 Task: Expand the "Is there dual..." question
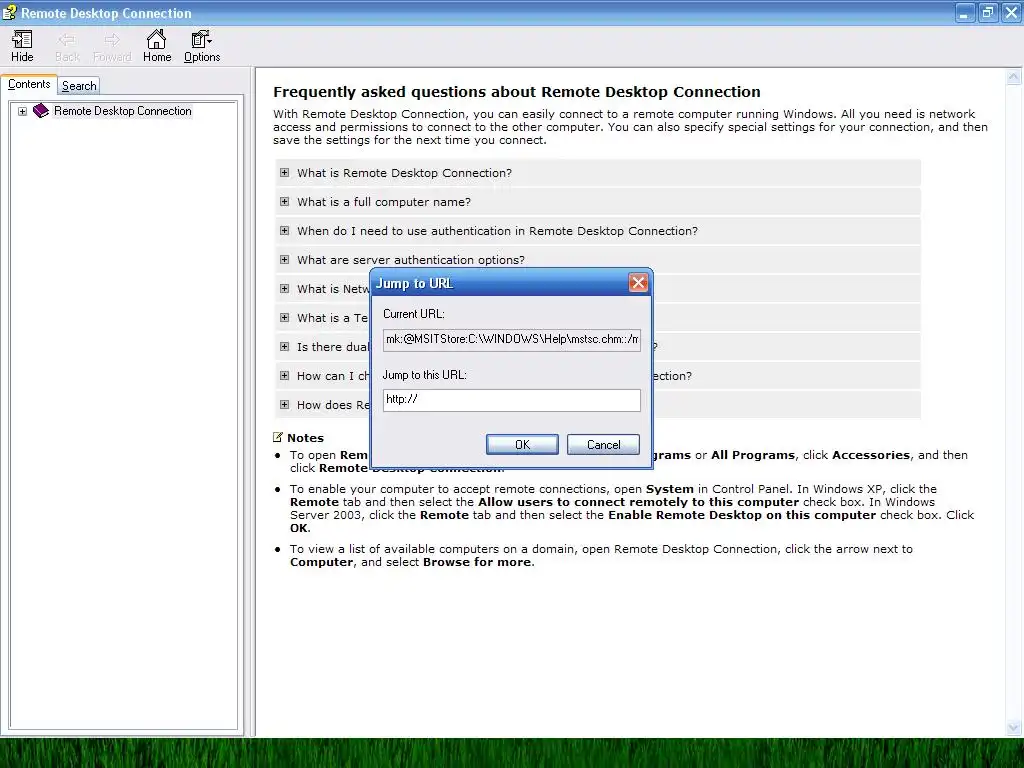284,346
